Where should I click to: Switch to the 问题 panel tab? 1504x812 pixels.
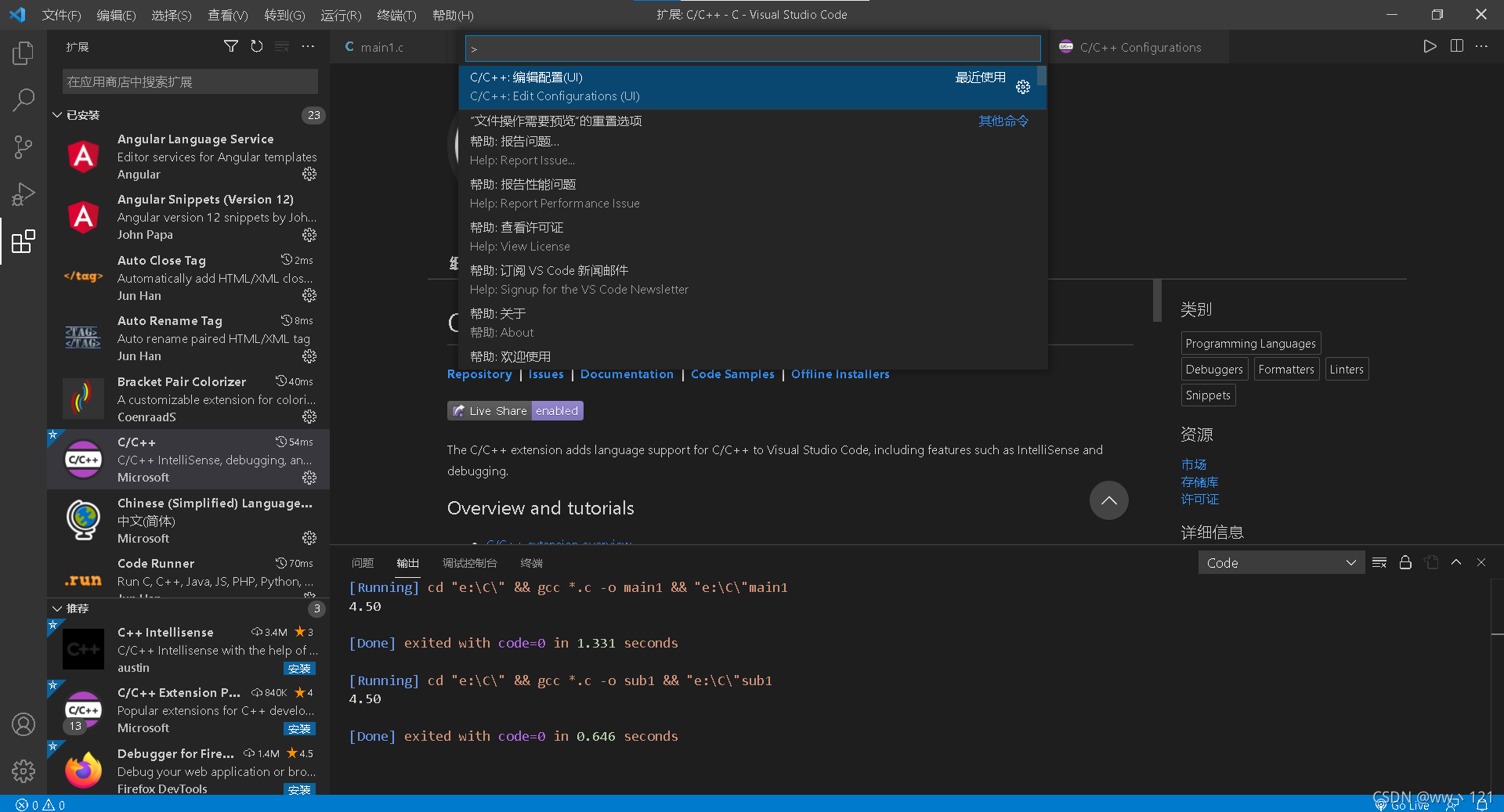(363, 563)
